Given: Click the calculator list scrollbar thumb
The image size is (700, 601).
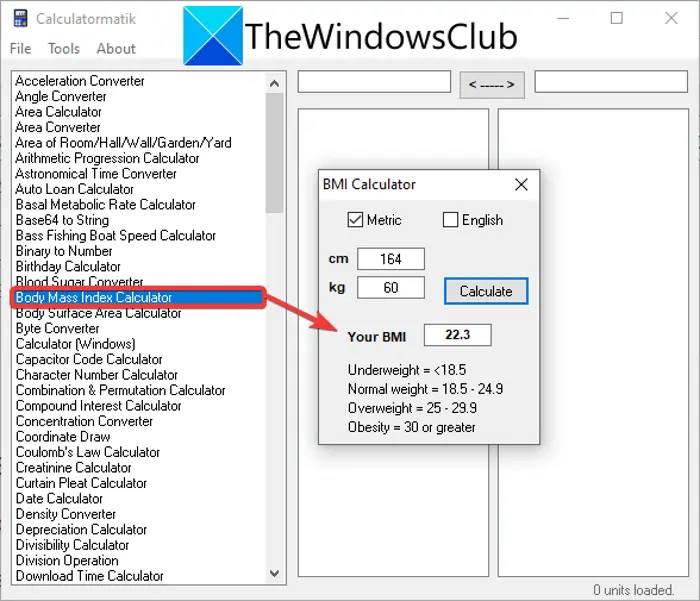Looking at the screenshot, I should pos(275,153).
